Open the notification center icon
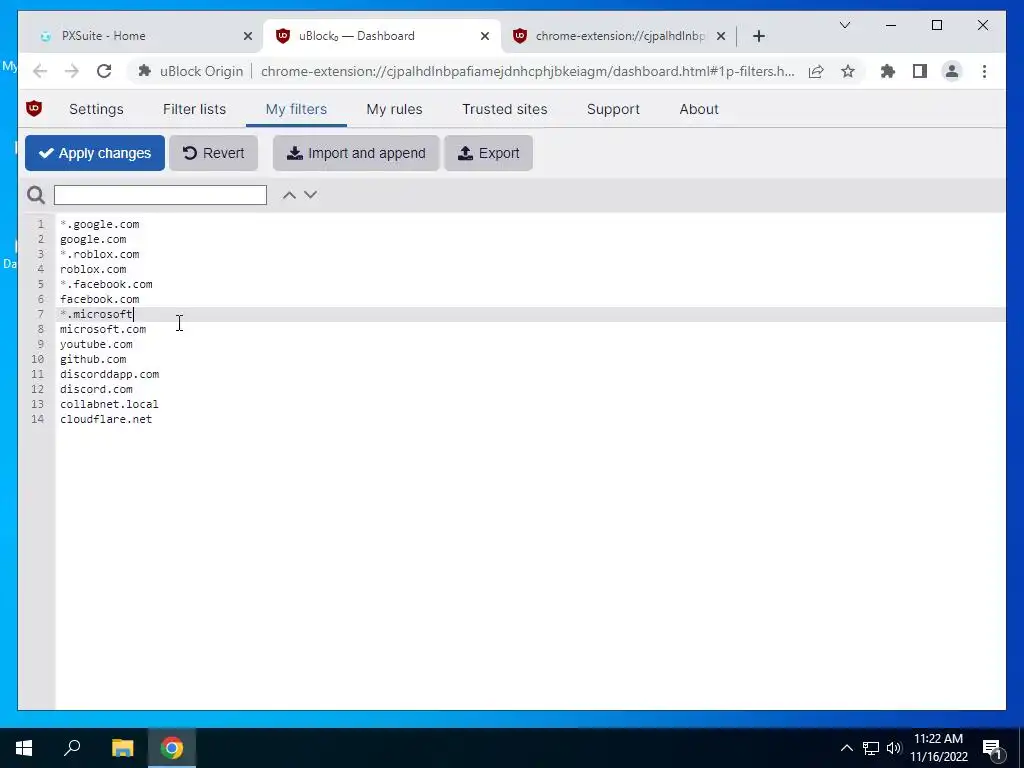Image resolution: width=1024 pixels, height=768 pixels. coord(992,749)
